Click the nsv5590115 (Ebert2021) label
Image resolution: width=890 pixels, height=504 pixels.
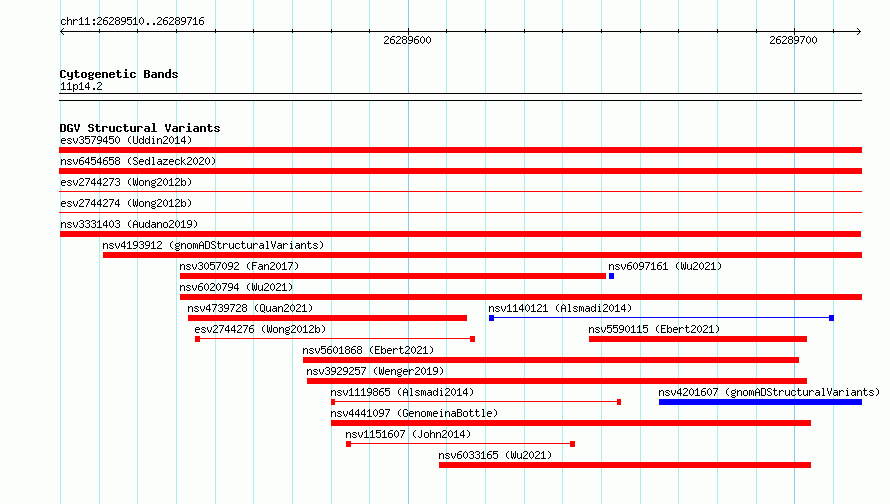click(654, 329)
